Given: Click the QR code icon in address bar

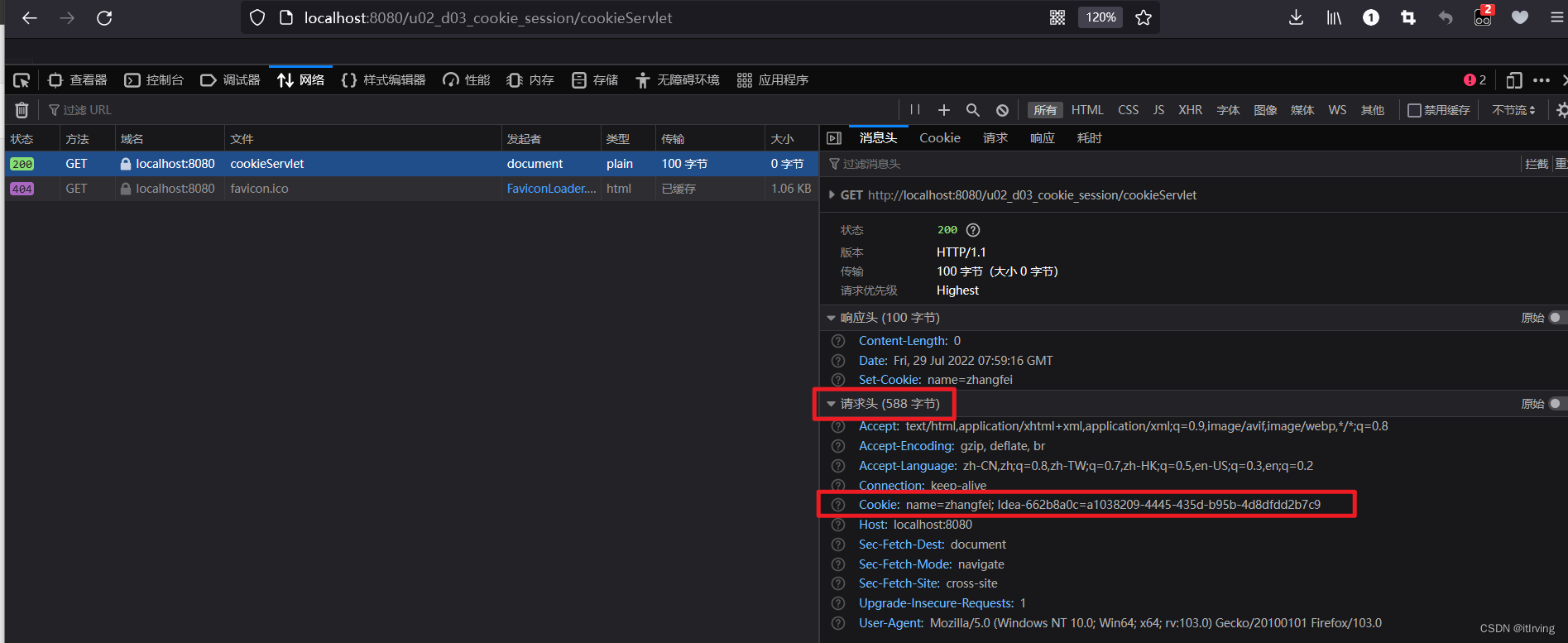Looking at the screenshot, I should click(x=1057, y=17).
